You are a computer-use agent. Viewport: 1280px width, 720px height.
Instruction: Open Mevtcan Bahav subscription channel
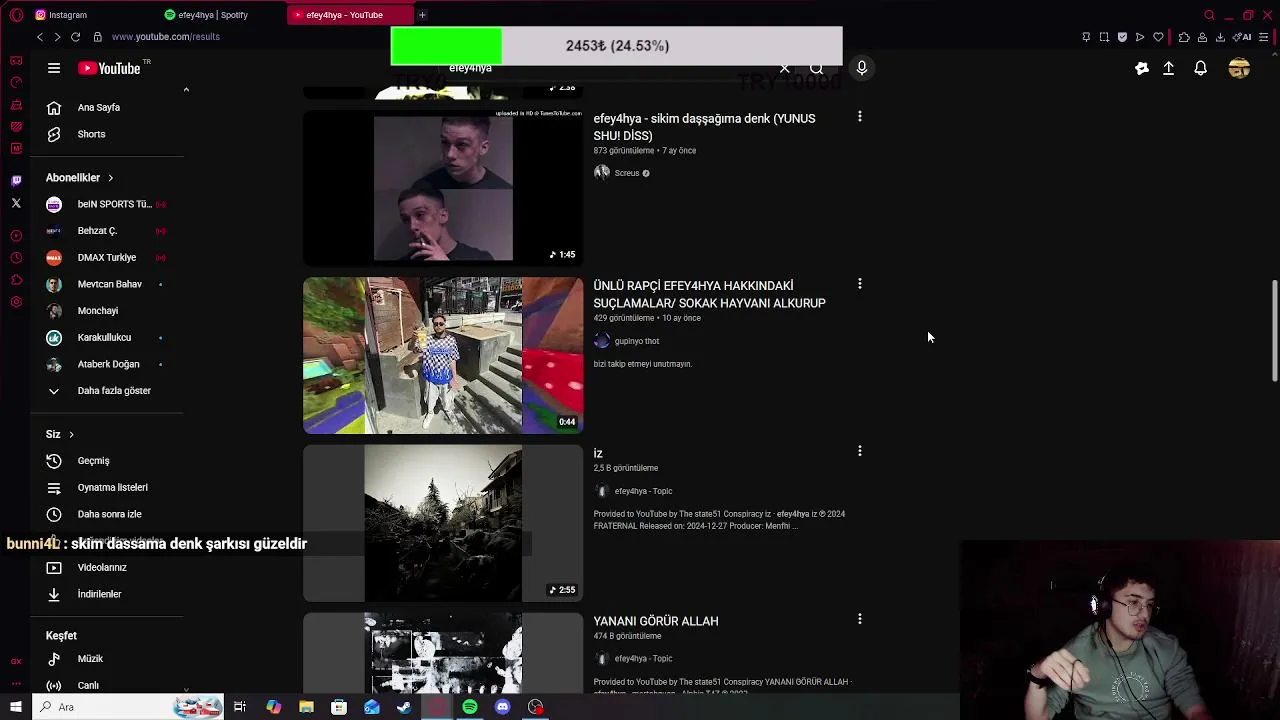click(x=108, y=284)
